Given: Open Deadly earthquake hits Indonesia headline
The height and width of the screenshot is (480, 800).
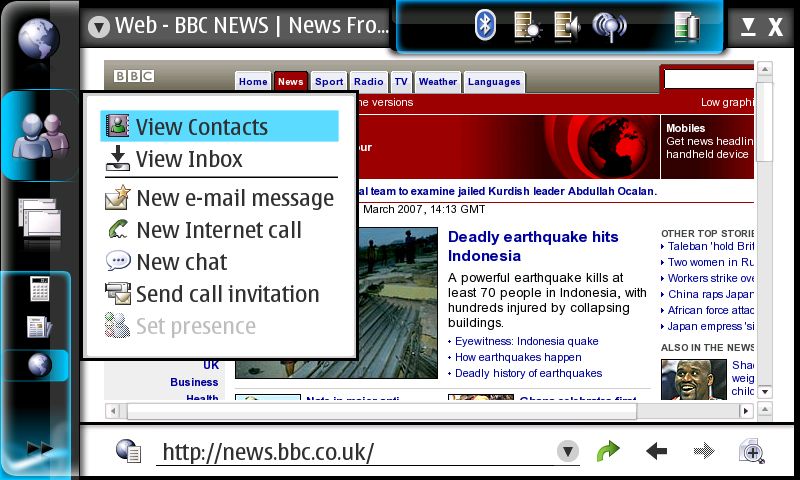Looking at the screenshot, I should click(x=533, y=246).
